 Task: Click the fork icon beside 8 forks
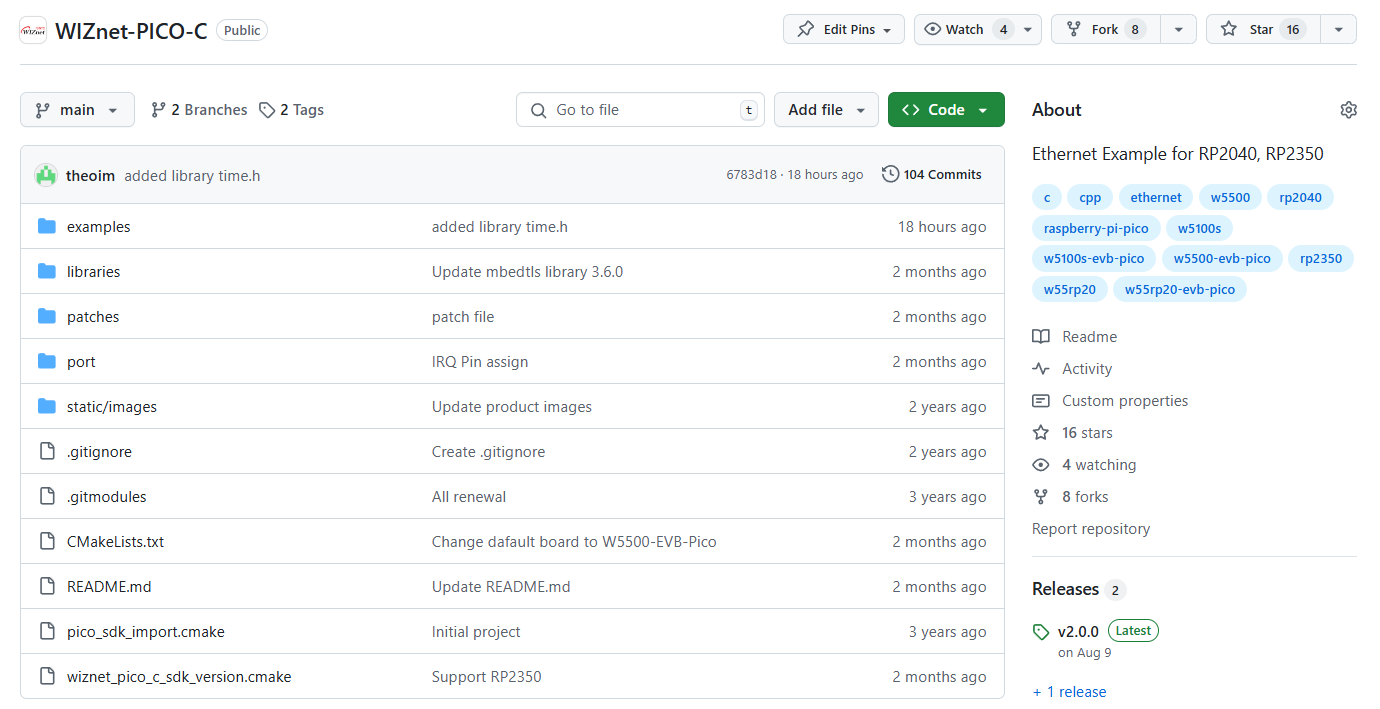1041,497
